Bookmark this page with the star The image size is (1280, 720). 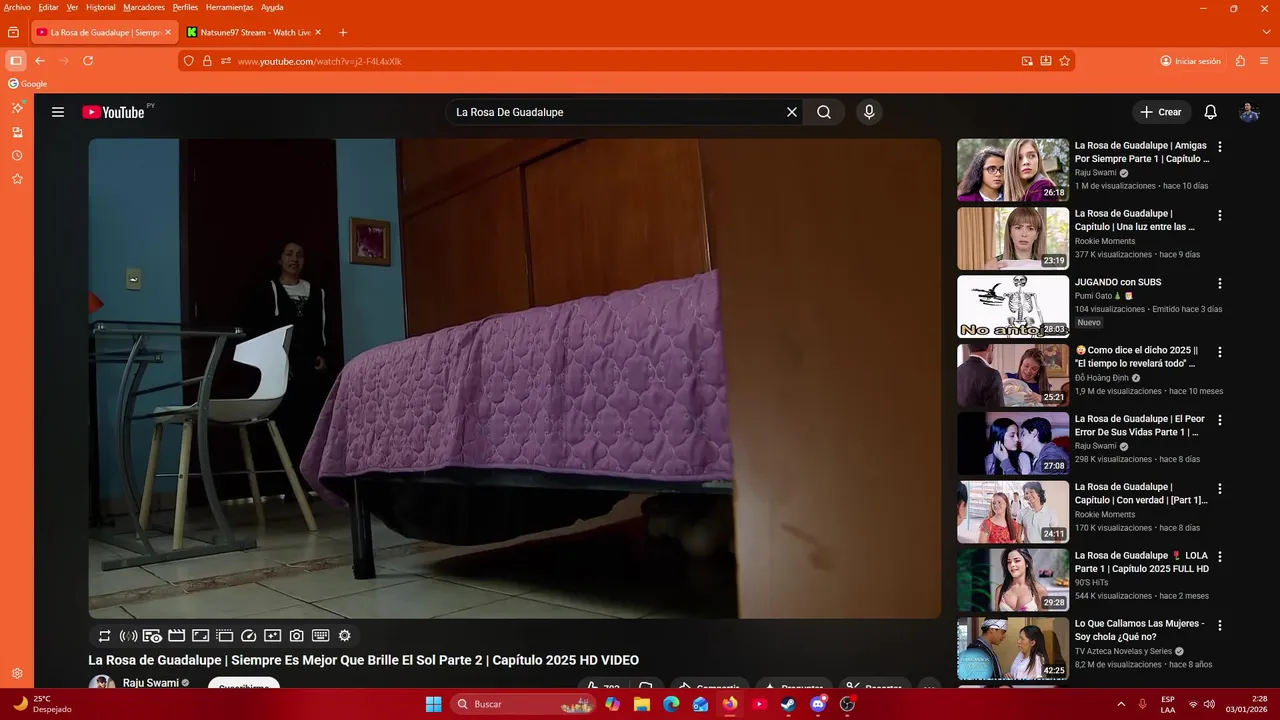(x=1065, y=61)
